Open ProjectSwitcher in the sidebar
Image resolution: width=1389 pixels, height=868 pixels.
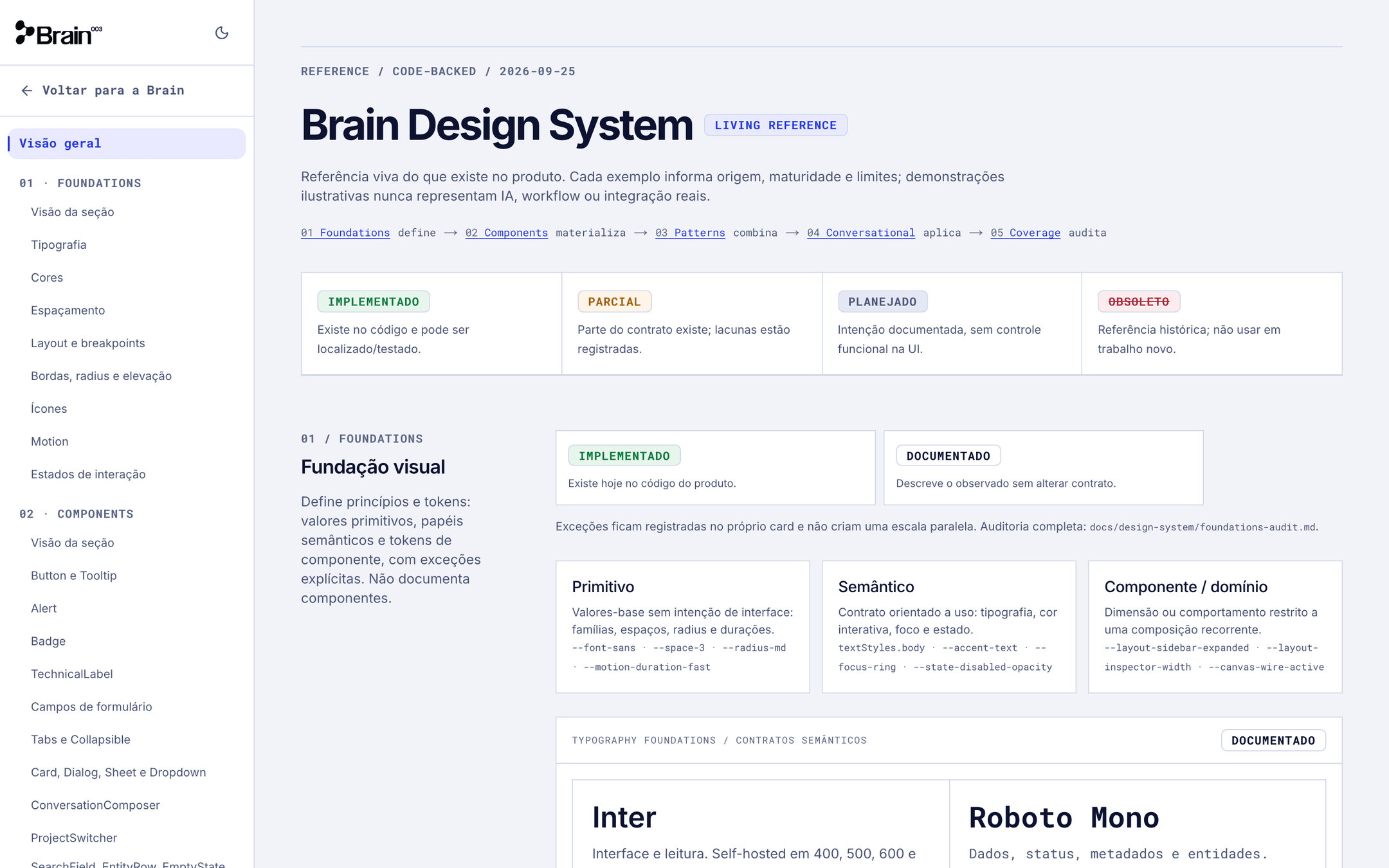pos(74,838)
